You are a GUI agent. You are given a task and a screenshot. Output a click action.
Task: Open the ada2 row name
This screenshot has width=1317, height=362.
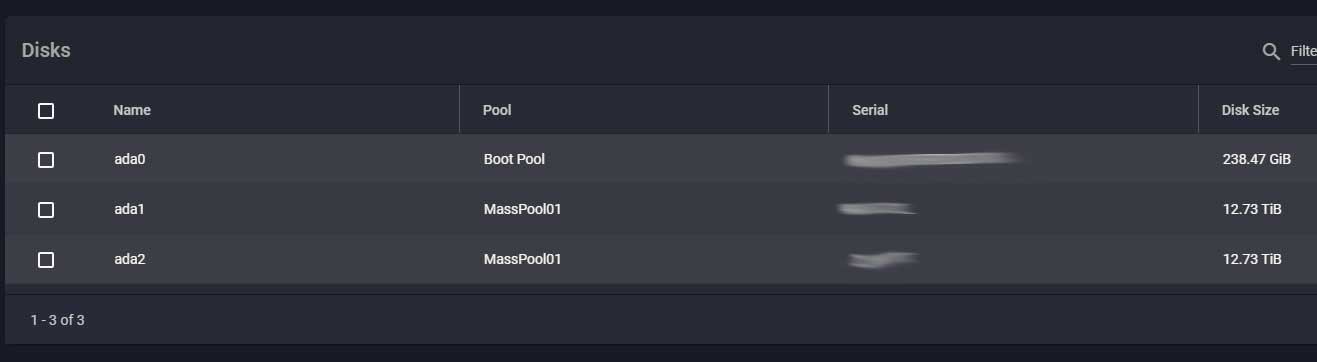[x=130, y=260]
